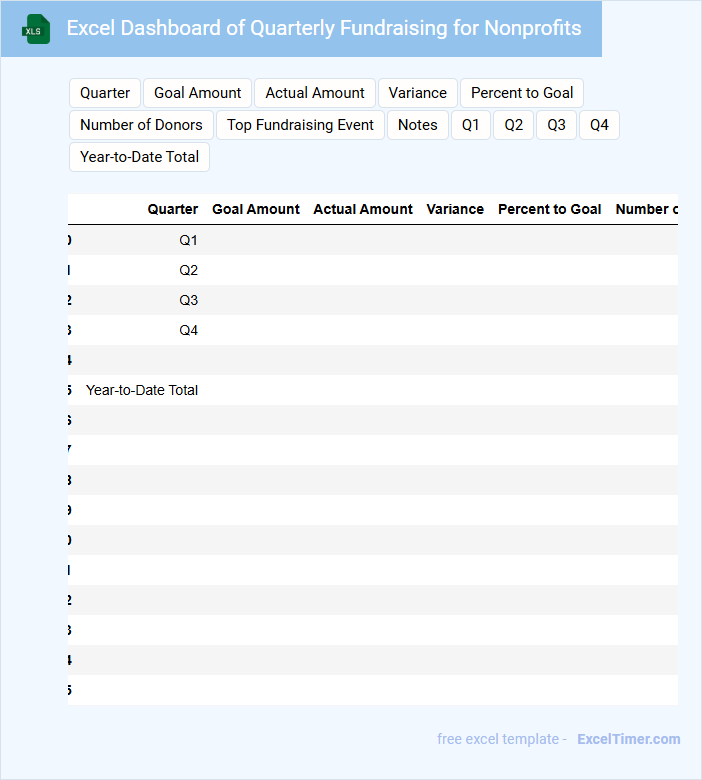Select the Percent to Goal column header
Image resolution: width=702 pixels, height=780 pixels.
click(550, 209)
